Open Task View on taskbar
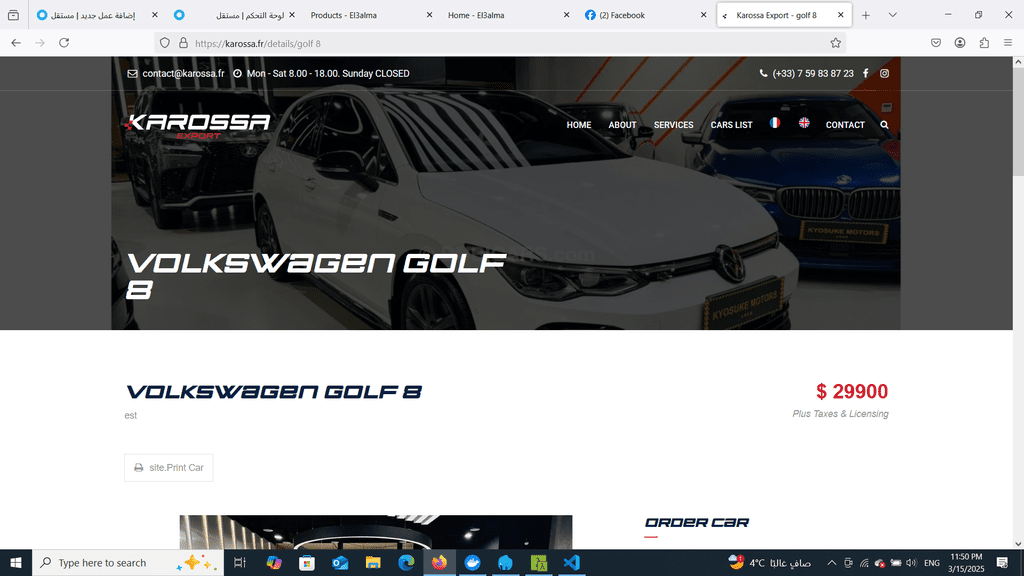This screenshot has height=576, width=1024. (240, 562)
